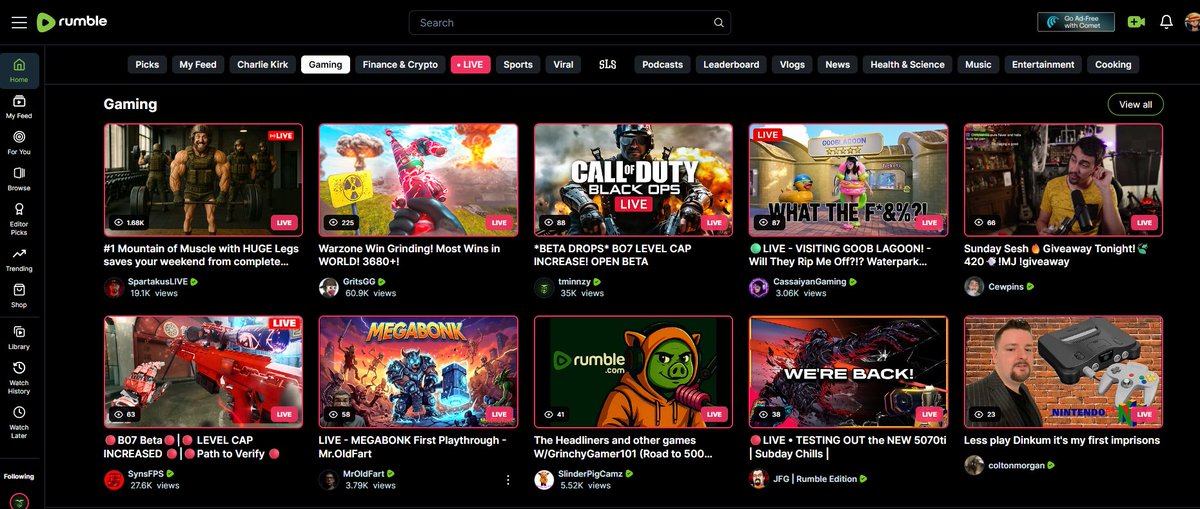The image size is (1200, 509).
Task: Select the Charlie Kirk category tab
Action: (x=262, y=64)
